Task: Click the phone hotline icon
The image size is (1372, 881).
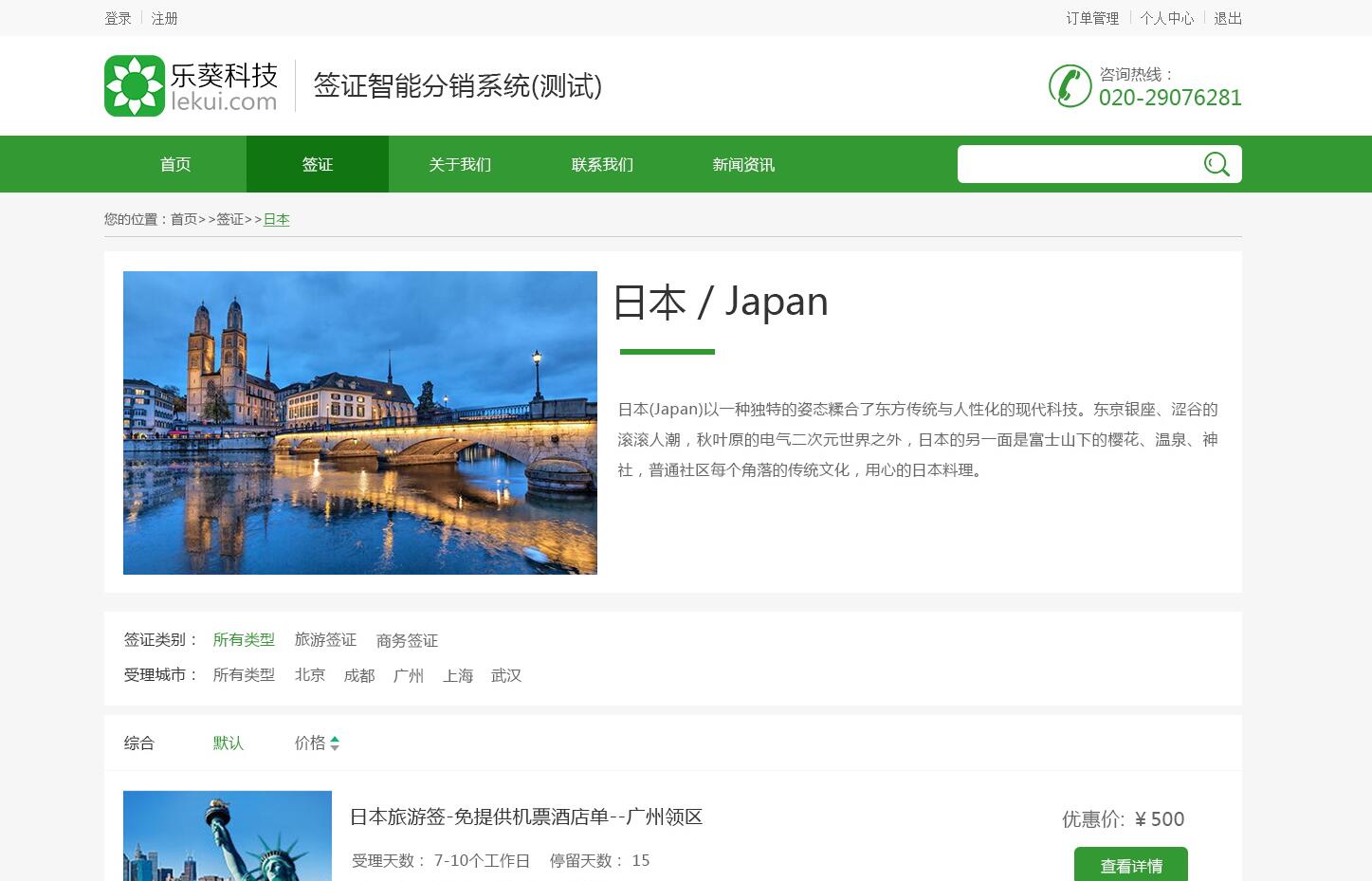Action: (1070, 85)
